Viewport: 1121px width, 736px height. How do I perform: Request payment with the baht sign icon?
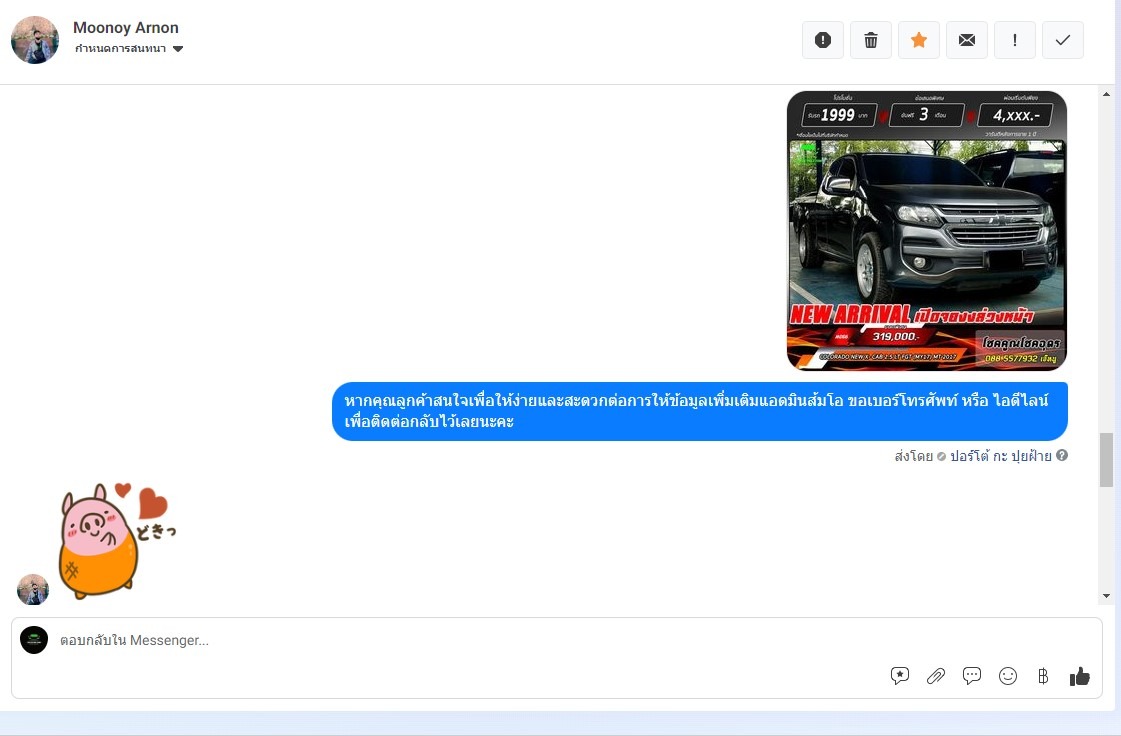pyautogui.click(x=1043, y=676)
